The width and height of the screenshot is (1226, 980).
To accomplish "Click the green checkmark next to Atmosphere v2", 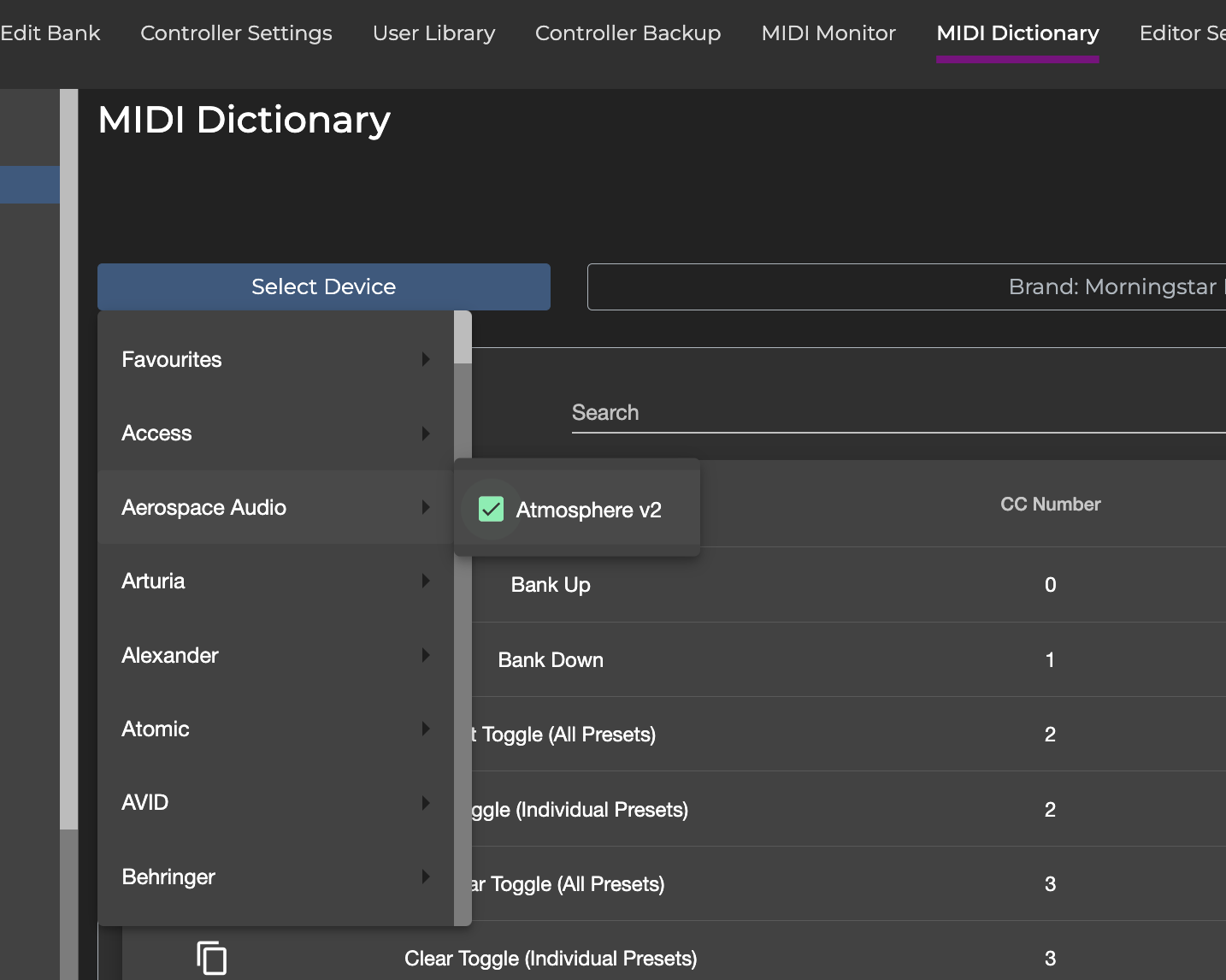I will [x=490, y=509].
